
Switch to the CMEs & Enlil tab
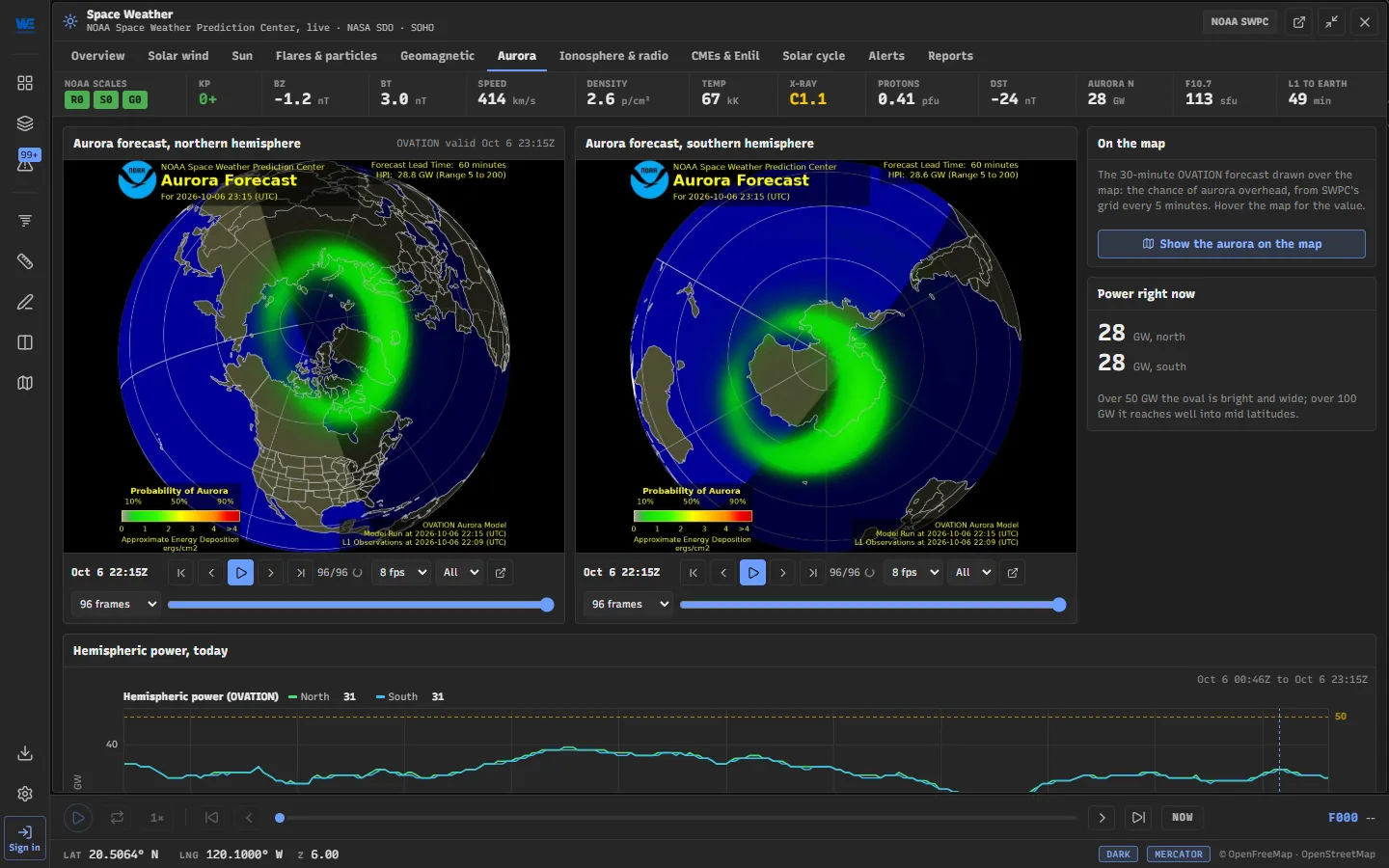point(725,56)
